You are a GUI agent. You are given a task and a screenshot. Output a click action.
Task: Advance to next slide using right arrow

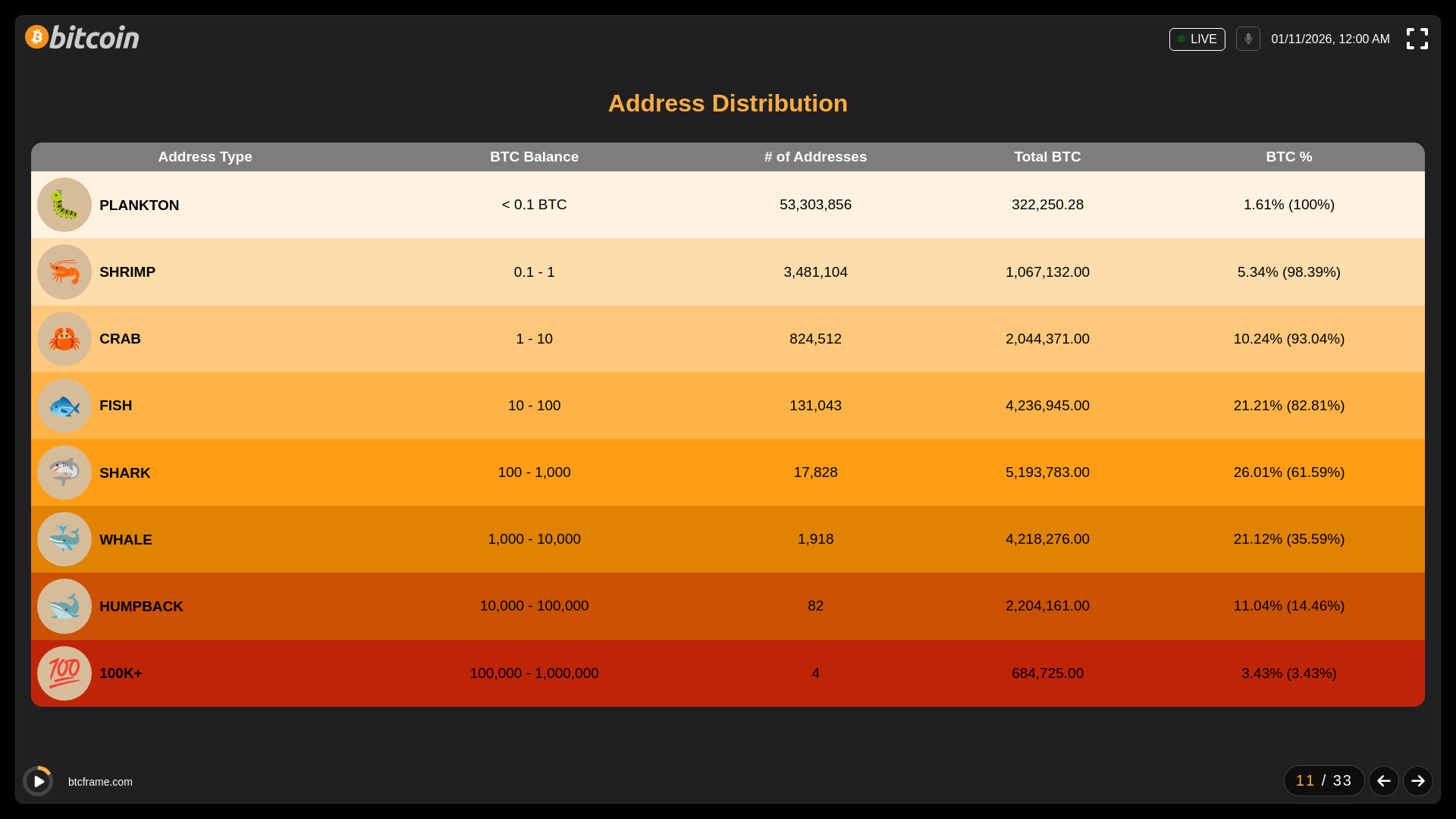pos(1417,781)
